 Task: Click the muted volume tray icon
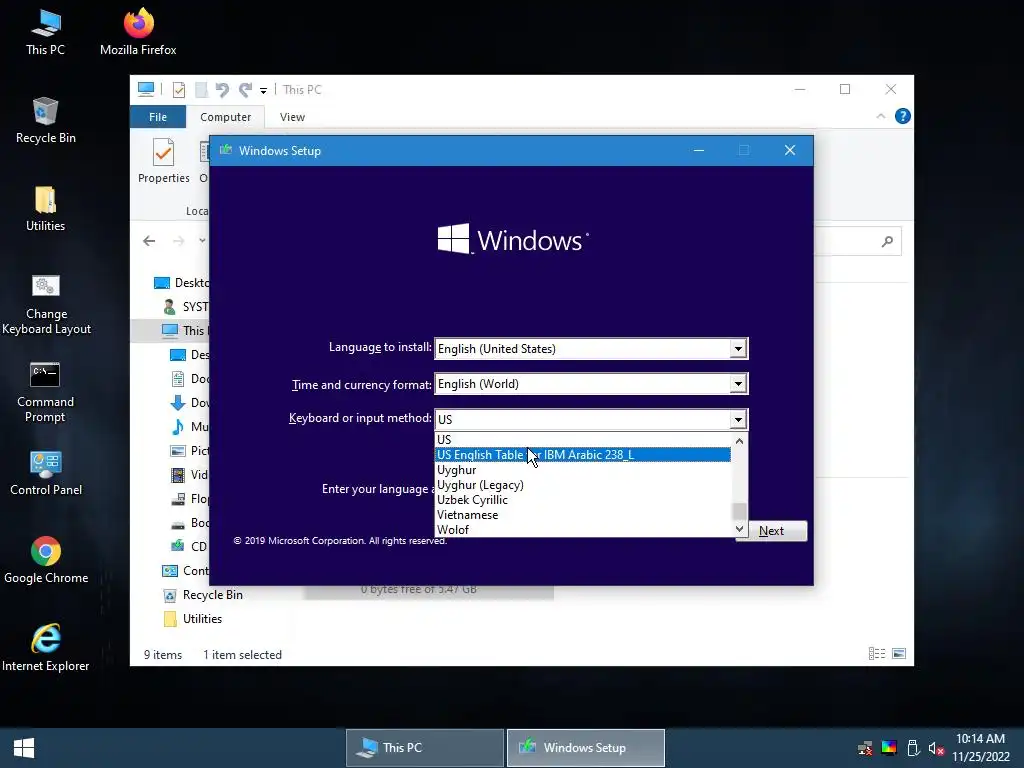pos(936,748)
